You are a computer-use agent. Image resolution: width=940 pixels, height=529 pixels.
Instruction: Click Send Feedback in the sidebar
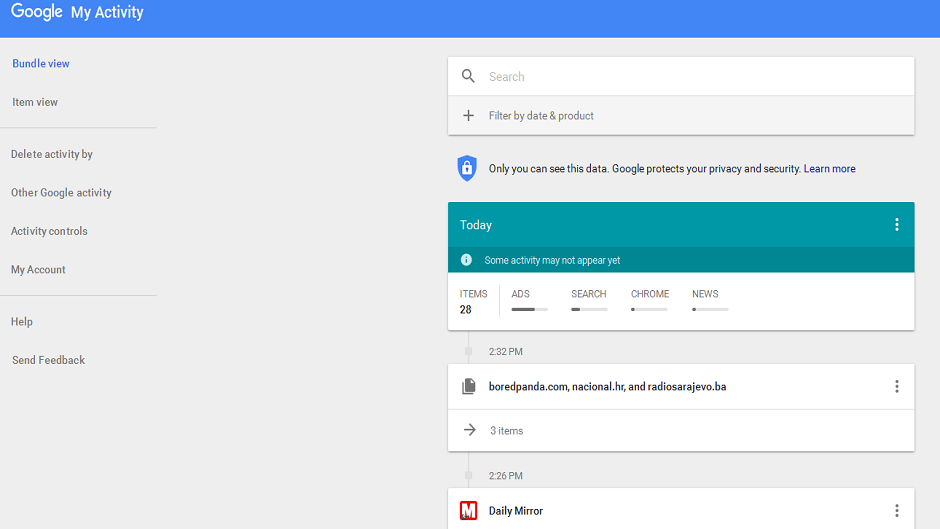(48, 360)
